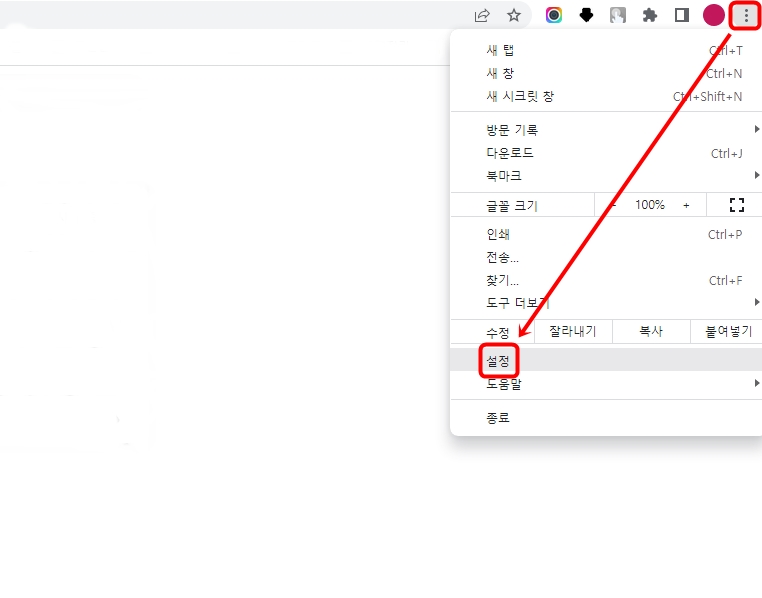Image resolution: width=762 pixels, height=598 pixels.
Task: Click the 잘라내기 cut button
Action: [x=573, y=331]
